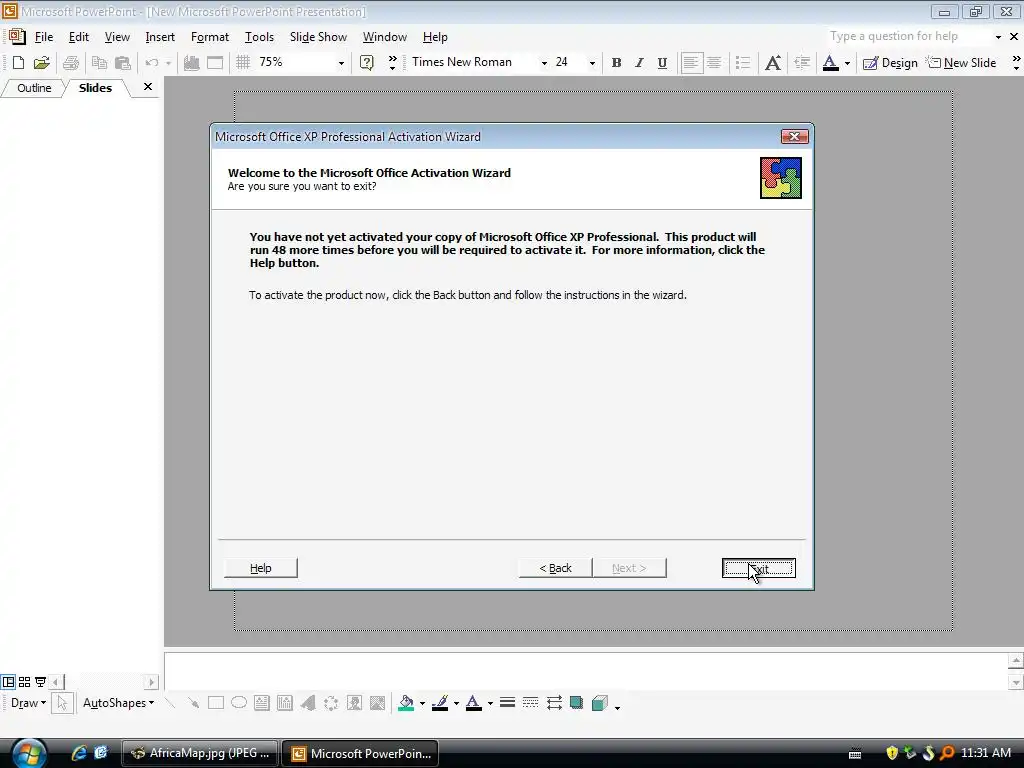Select the Line drawing tool
The height and width of the screenshot is (768, 1024).
click(x=170, y=703)
